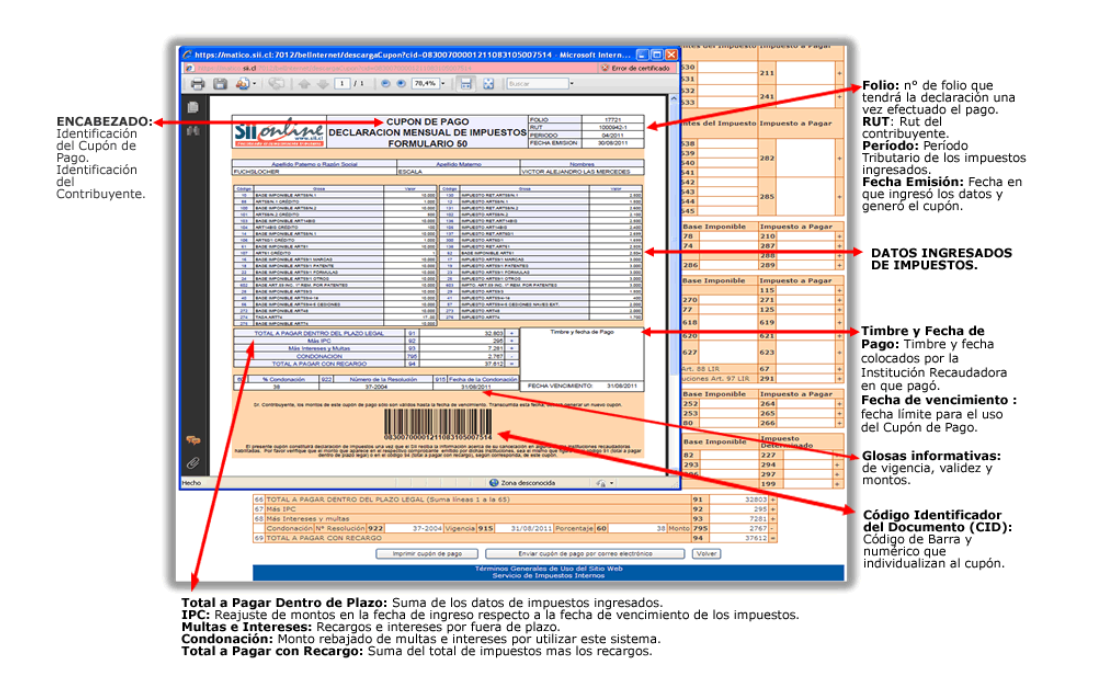Click Enviar cupón de pago por correo electrónico
Viewport: 1113px width, 673px height.
pyautogui.click(x=585, y=554)
